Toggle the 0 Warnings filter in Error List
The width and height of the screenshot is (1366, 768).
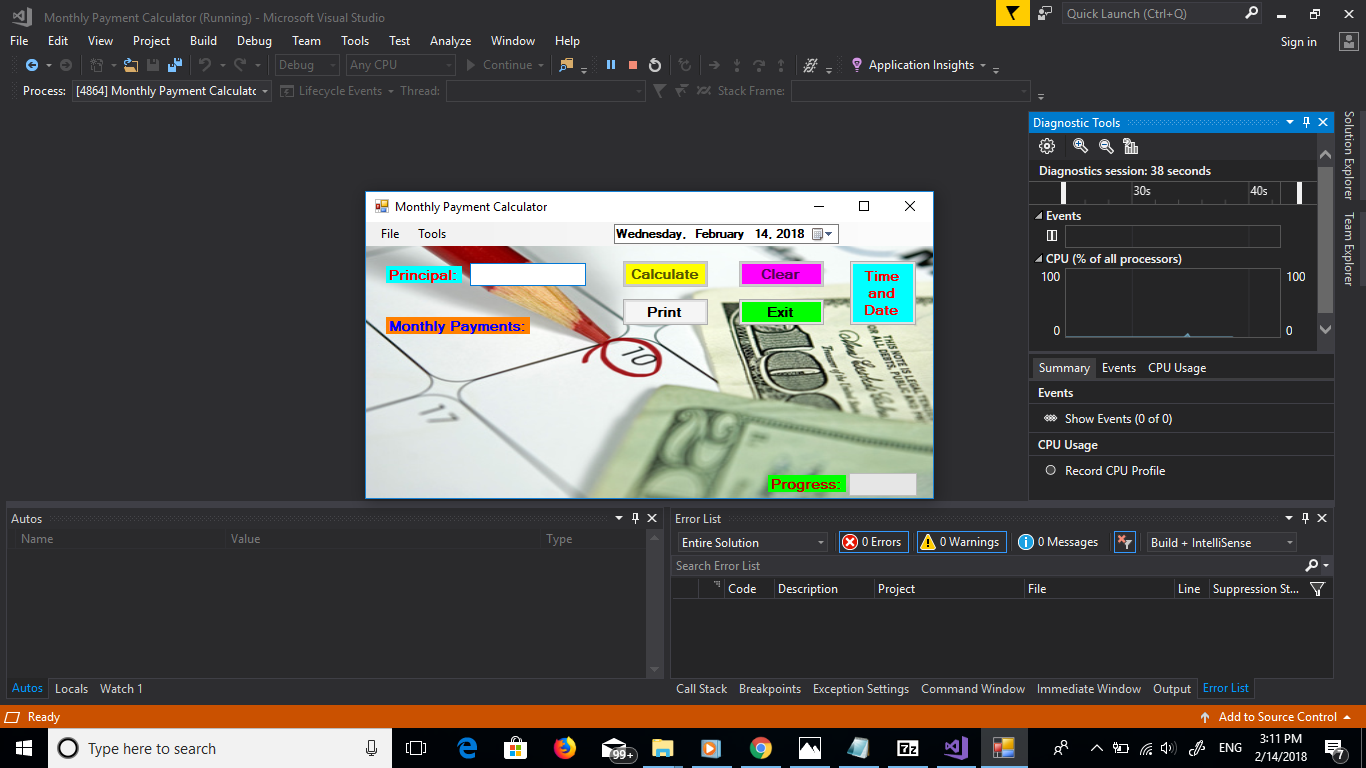pos(961,541)
